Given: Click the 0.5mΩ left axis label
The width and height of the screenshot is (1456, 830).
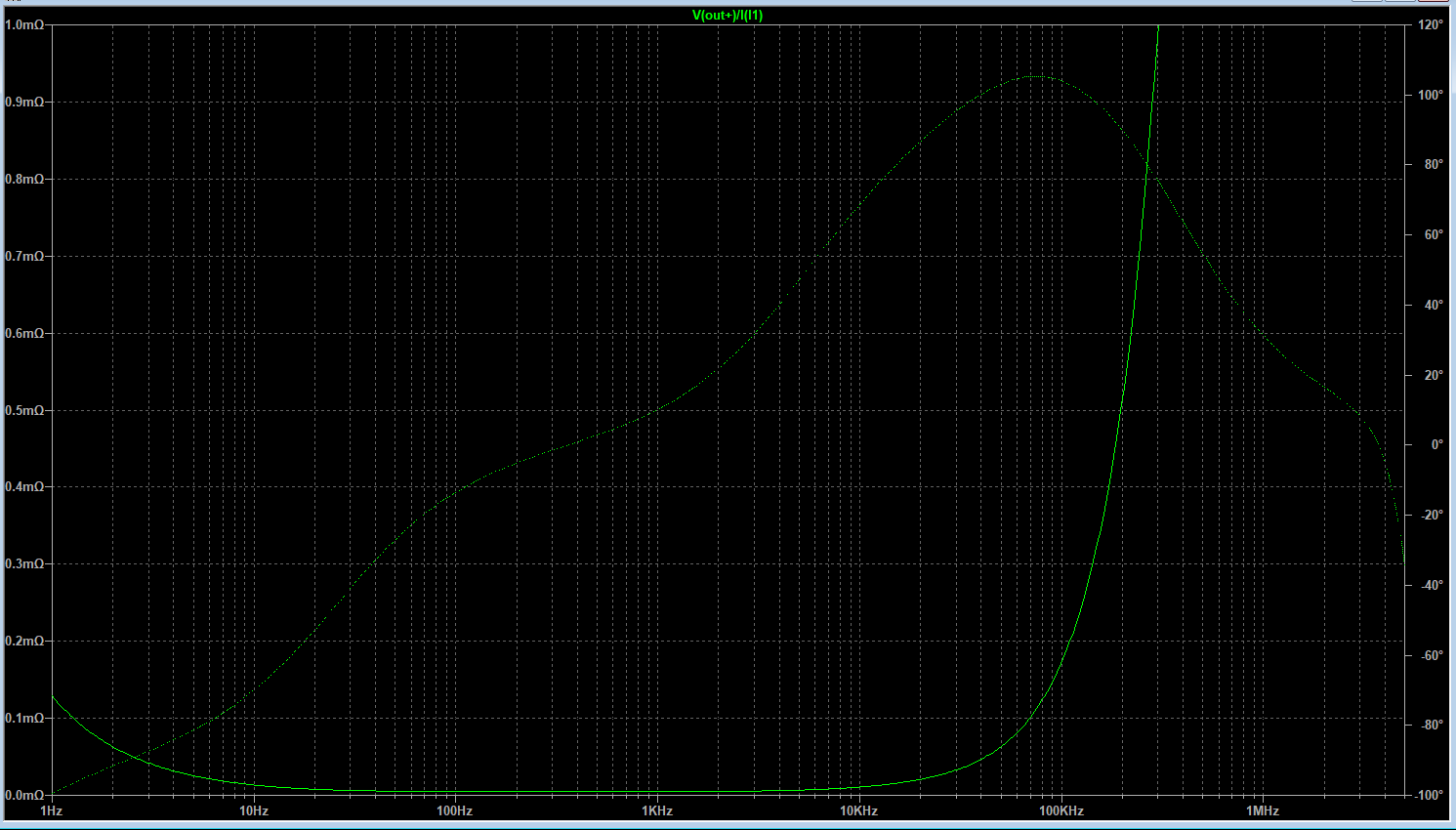Looking at the screenshot, I should click(24, 410).
